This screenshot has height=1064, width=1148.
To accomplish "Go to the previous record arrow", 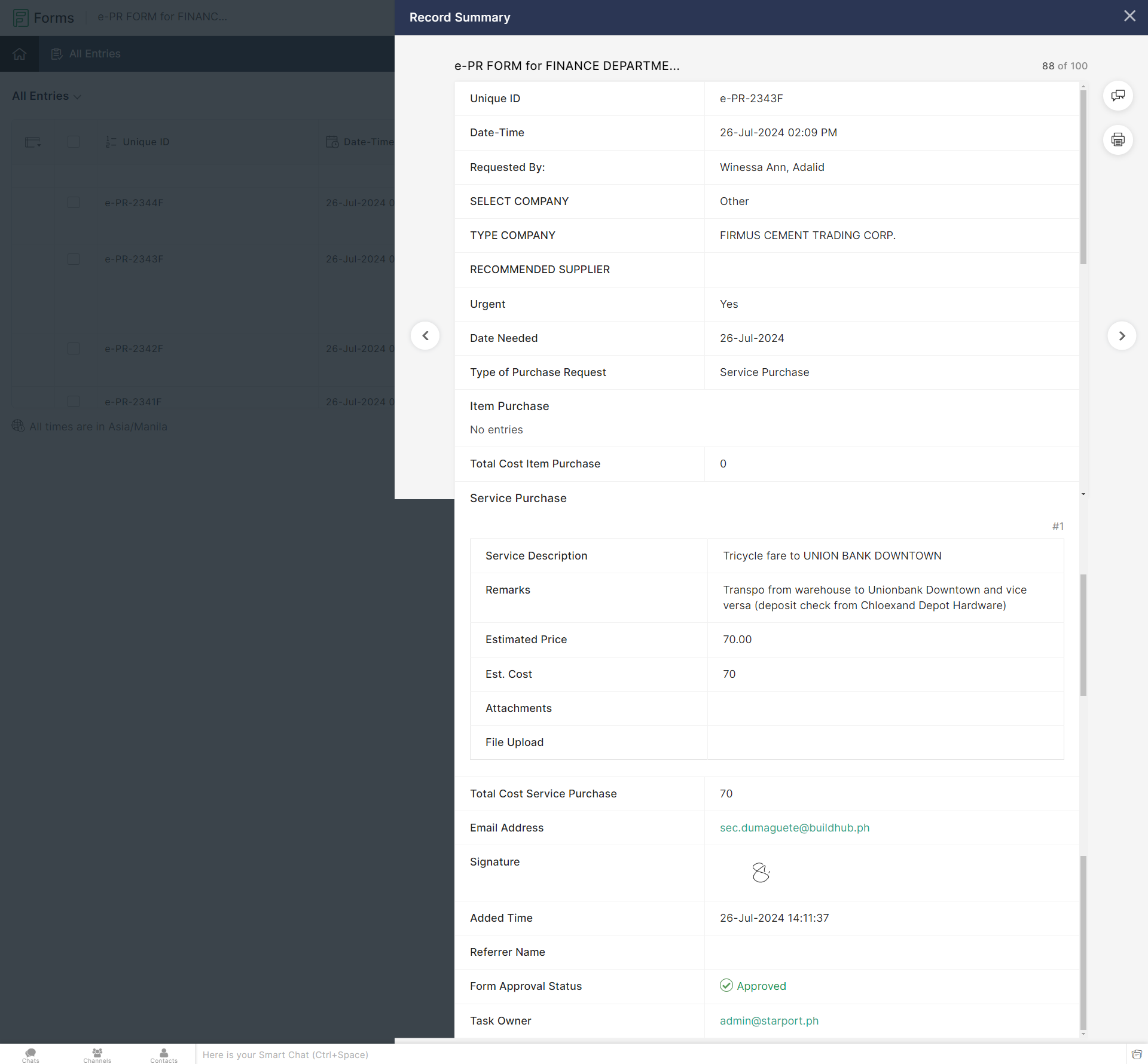I will (425, 336).
